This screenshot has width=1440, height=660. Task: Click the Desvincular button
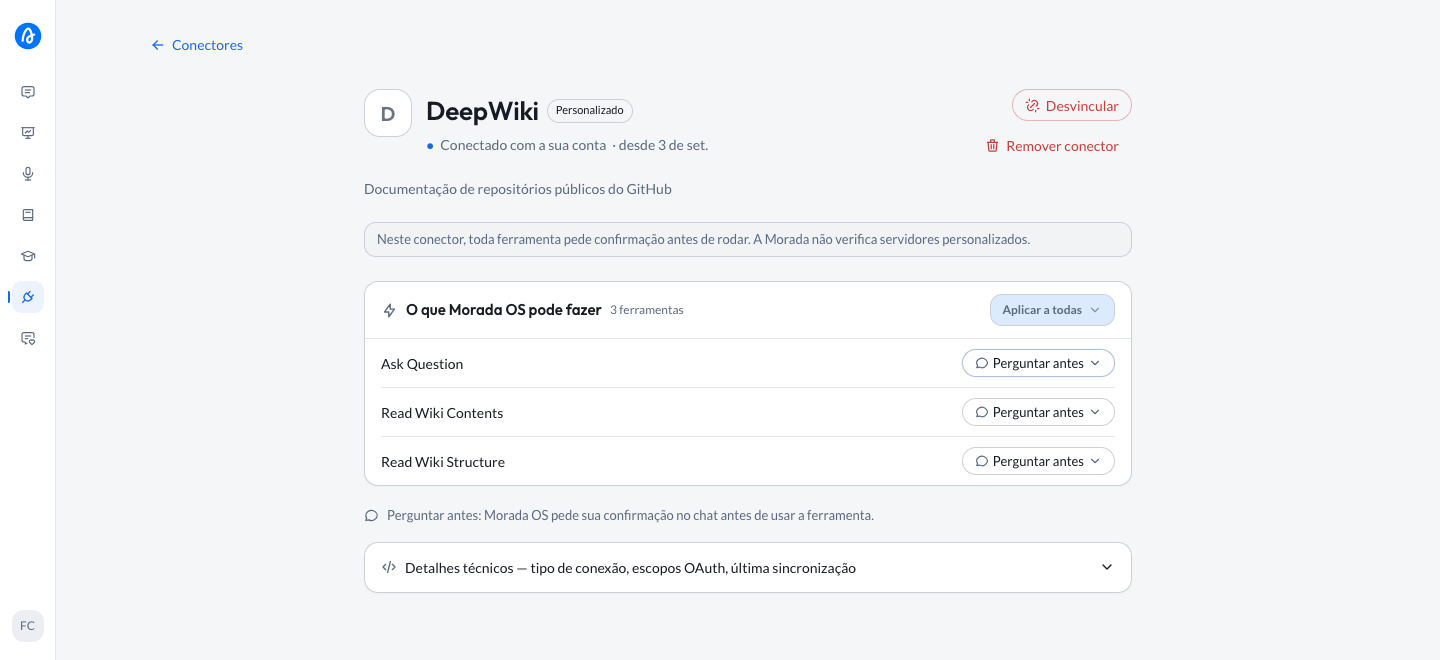pos(1072,105)
